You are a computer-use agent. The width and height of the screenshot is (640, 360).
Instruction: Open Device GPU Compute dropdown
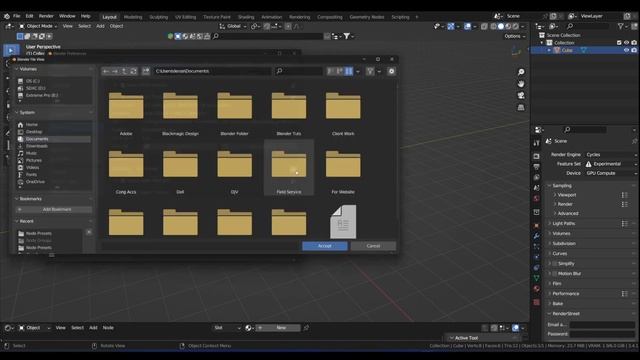tap(611, 173)
